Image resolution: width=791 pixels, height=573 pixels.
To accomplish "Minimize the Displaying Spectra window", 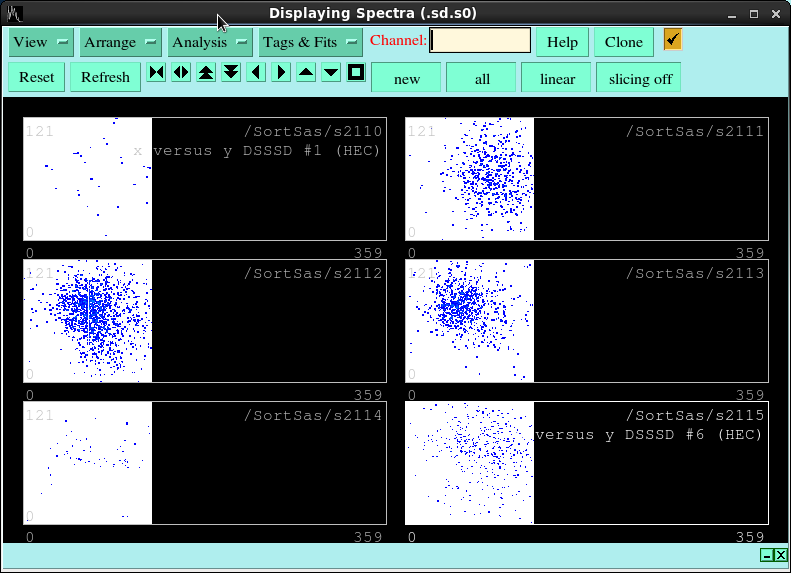I will [x=731, y=14].
